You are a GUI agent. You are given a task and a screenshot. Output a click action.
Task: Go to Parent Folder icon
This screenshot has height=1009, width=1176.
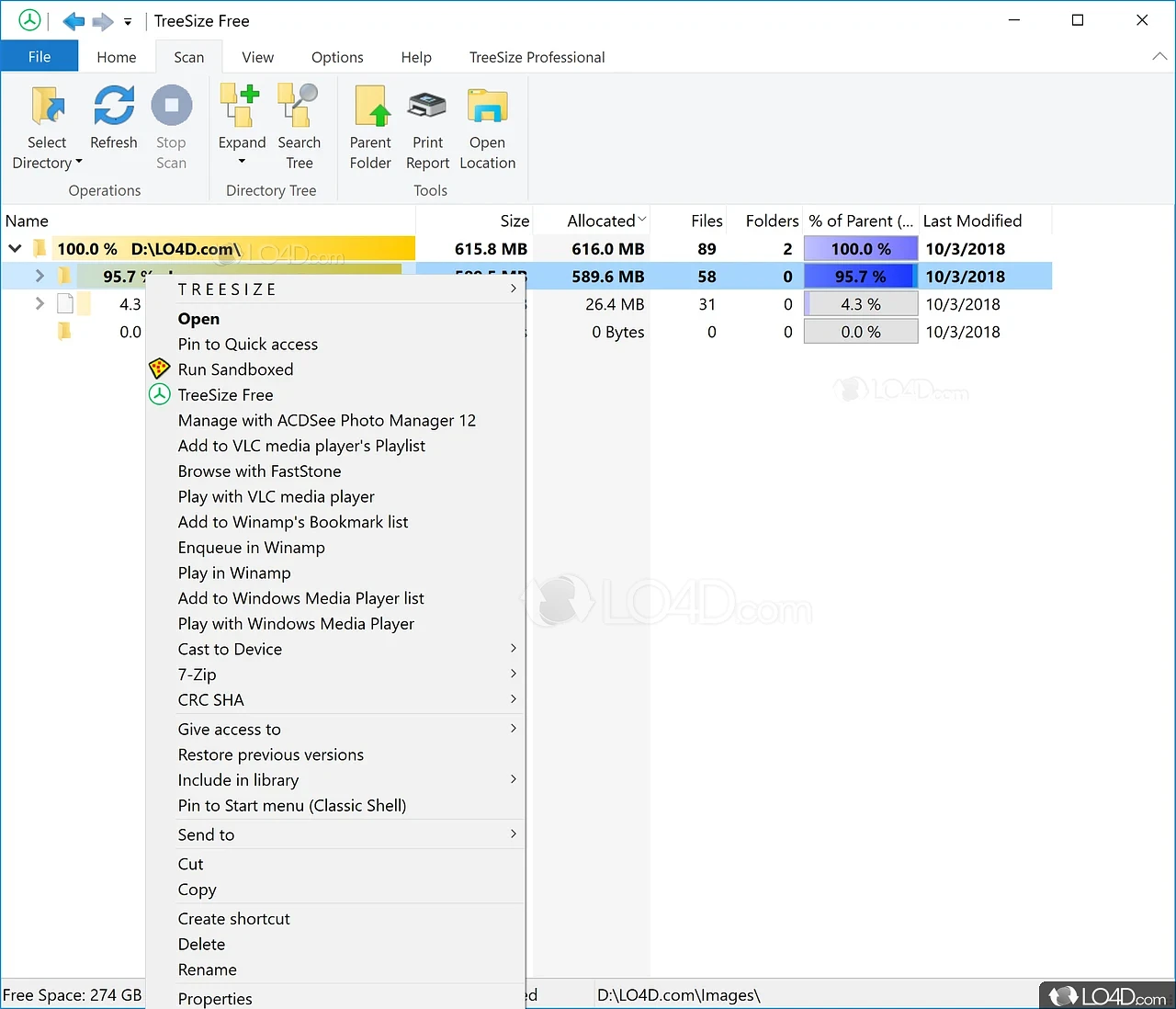point(370,107)
